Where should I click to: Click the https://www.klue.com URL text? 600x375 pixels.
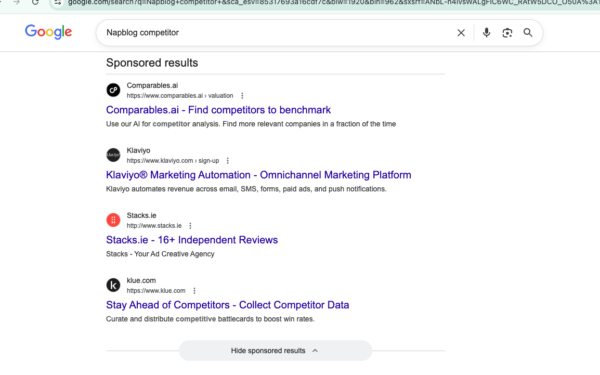pos(156,291)
